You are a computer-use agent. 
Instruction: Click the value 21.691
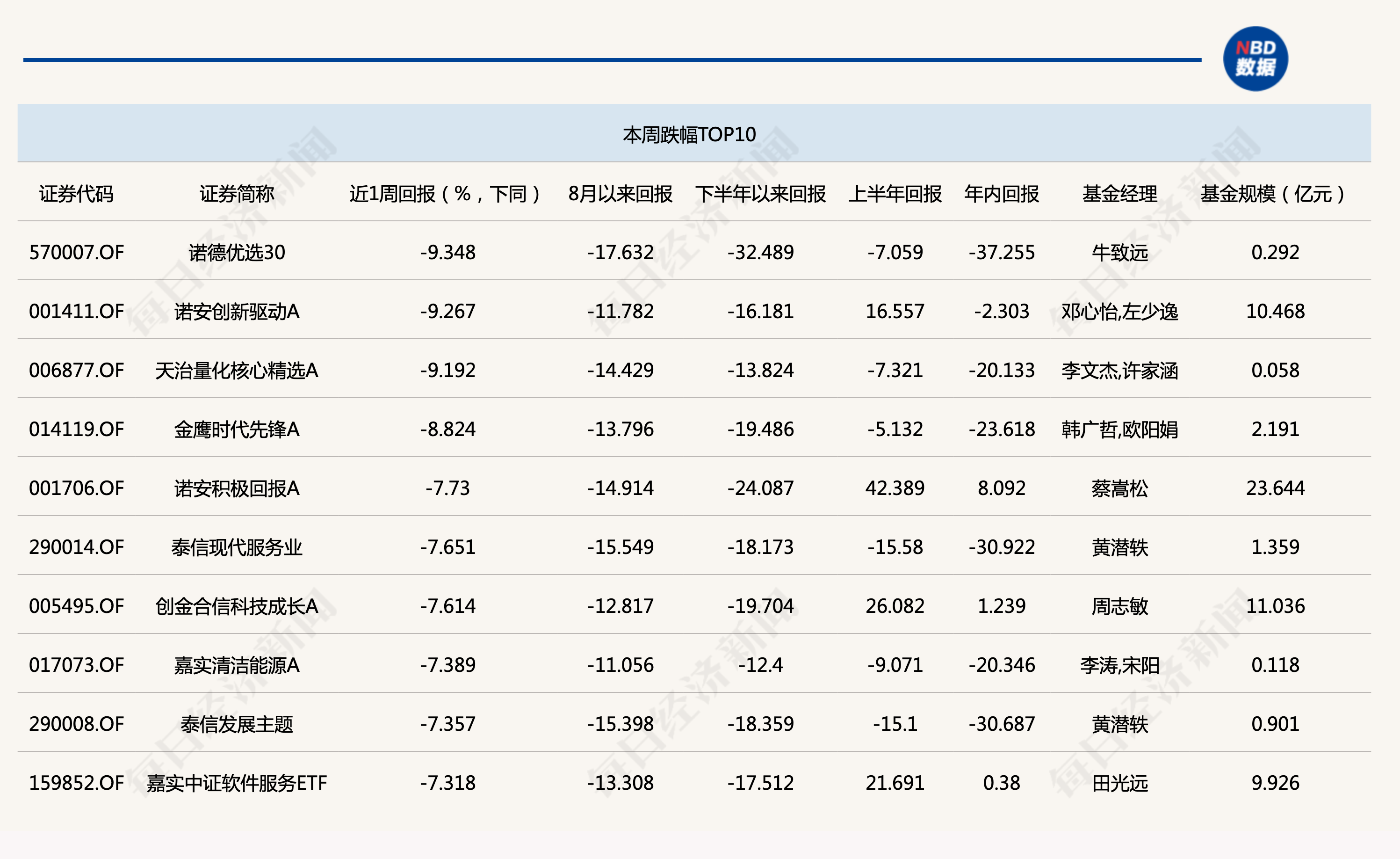895,783
